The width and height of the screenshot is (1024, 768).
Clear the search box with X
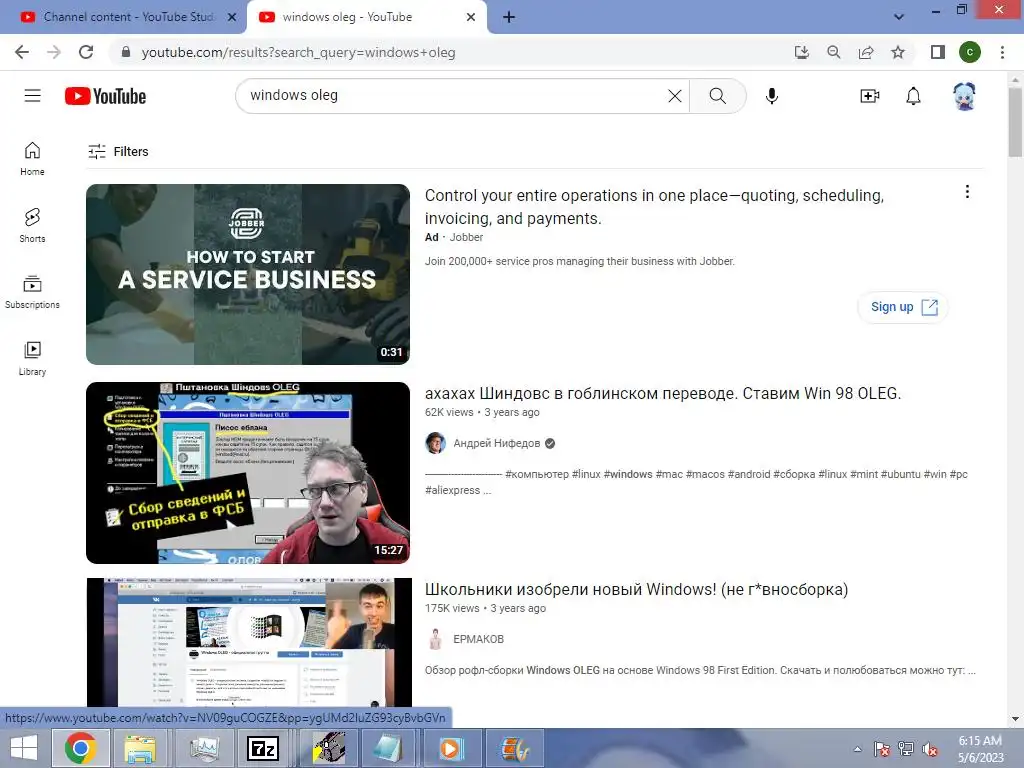click(675, 96)
